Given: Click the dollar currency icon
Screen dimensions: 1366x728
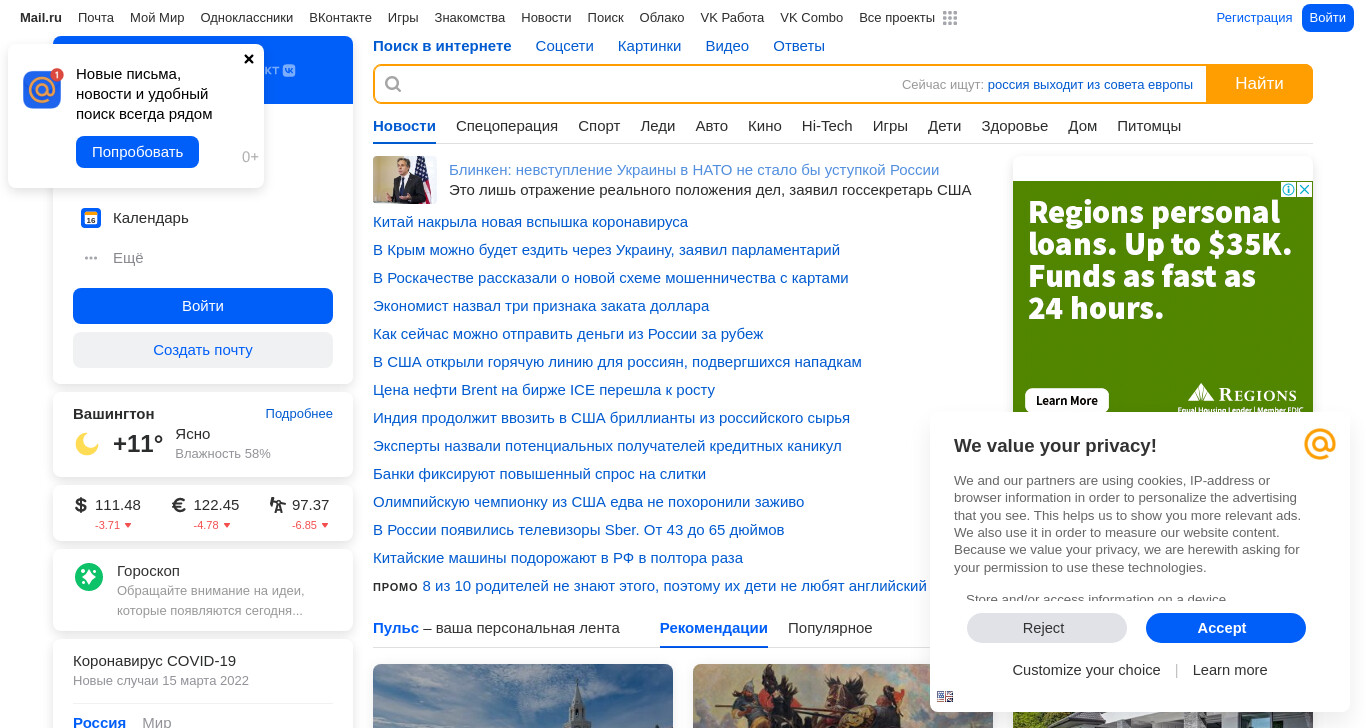Looking at the screenshot, I should [x=81, y=505].
